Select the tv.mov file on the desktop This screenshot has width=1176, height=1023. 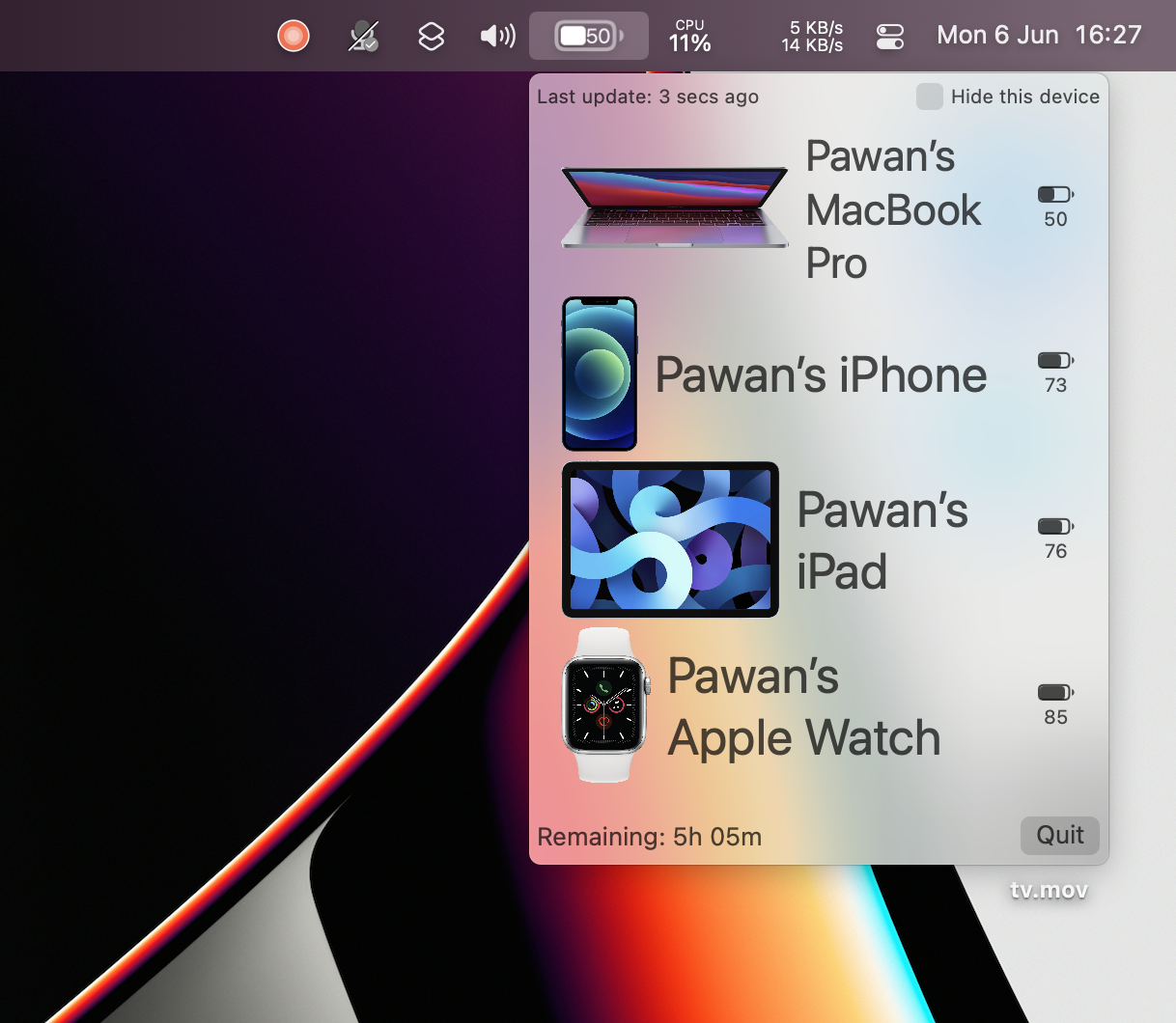pos(1049,890)
